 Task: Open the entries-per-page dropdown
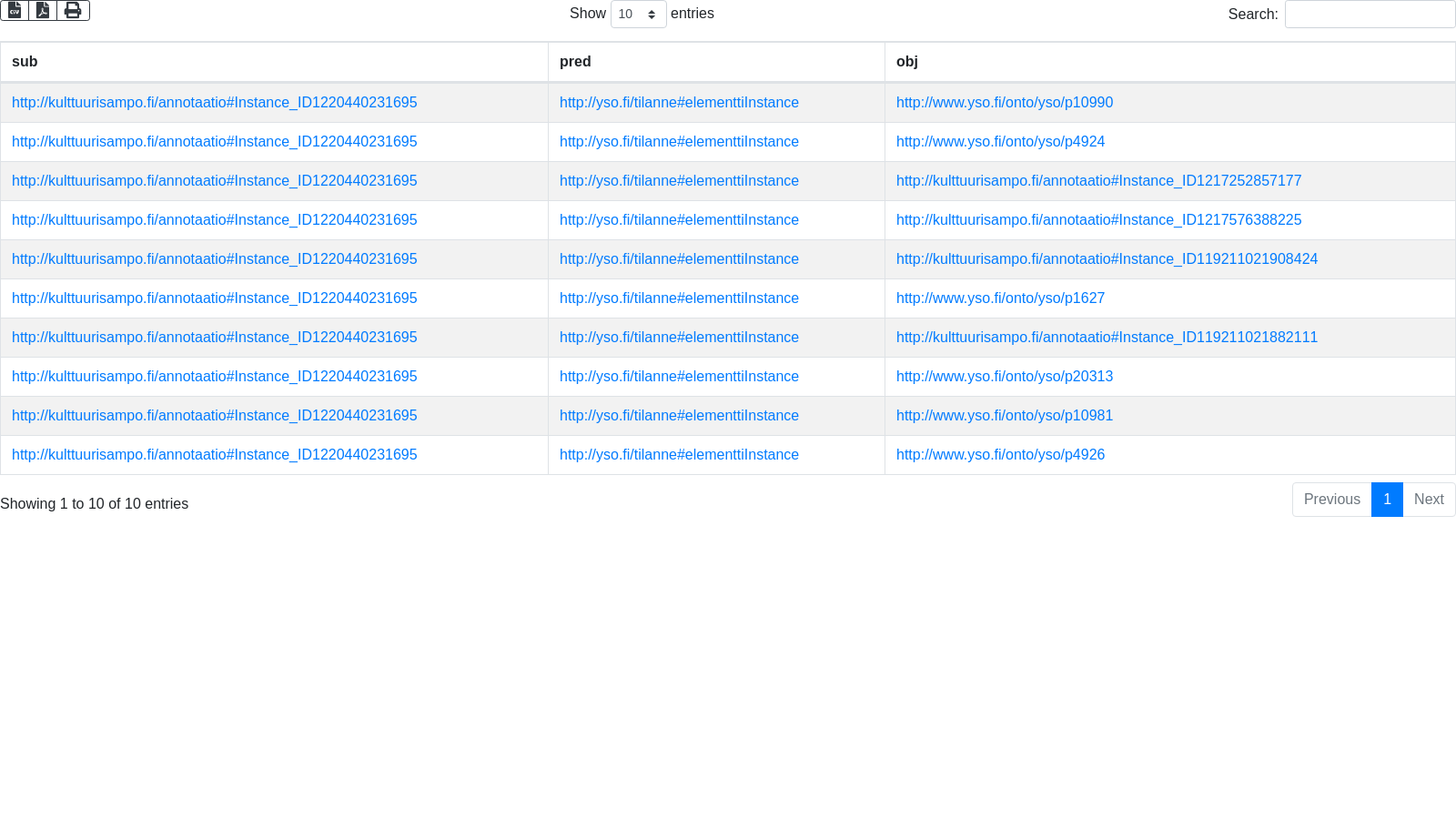(638, 15)
